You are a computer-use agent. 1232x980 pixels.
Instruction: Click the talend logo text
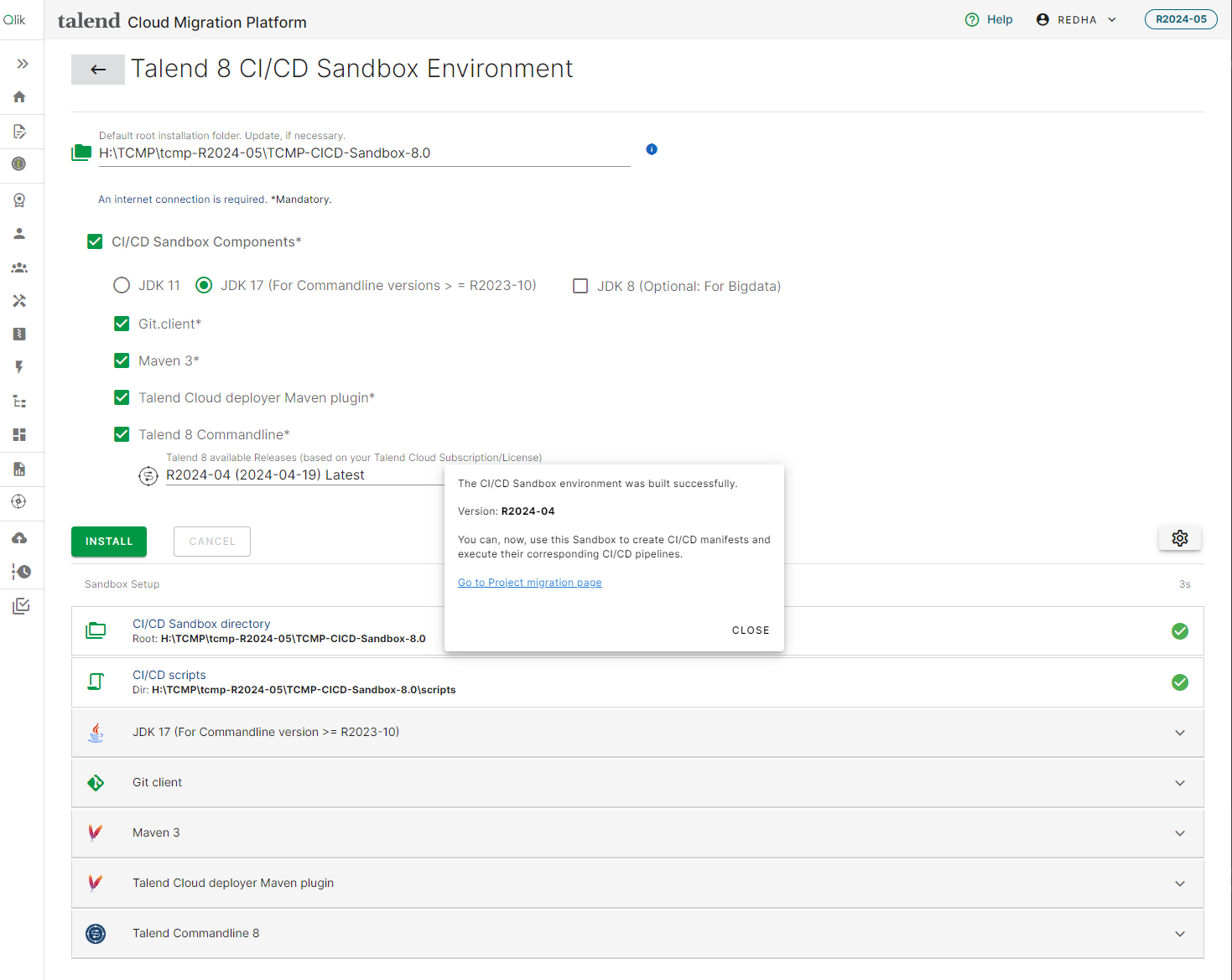[x=89, y=21]
